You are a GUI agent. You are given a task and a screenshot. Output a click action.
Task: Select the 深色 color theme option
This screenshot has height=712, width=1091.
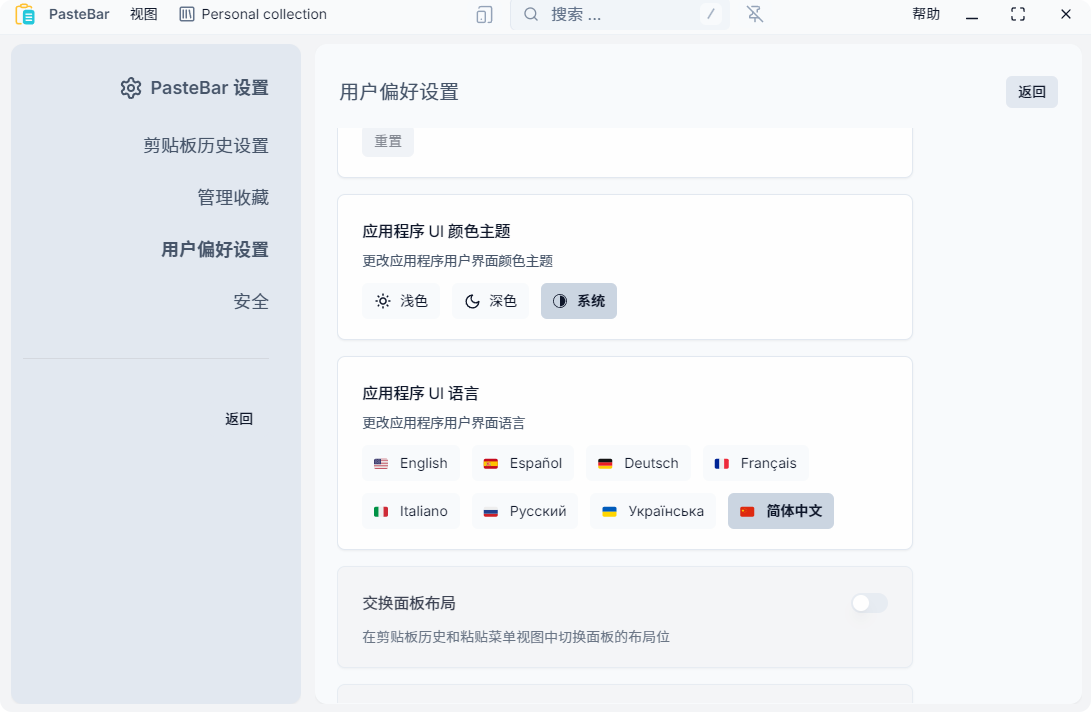[490, 301]
